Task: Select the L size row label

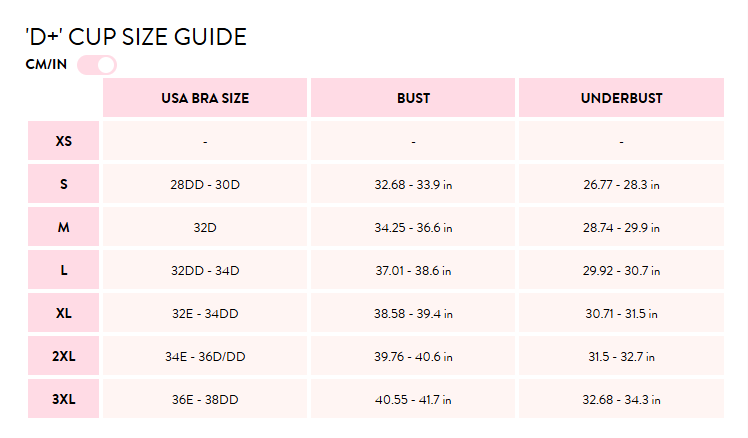Action: pyautogui.click(x=63, y=270)
